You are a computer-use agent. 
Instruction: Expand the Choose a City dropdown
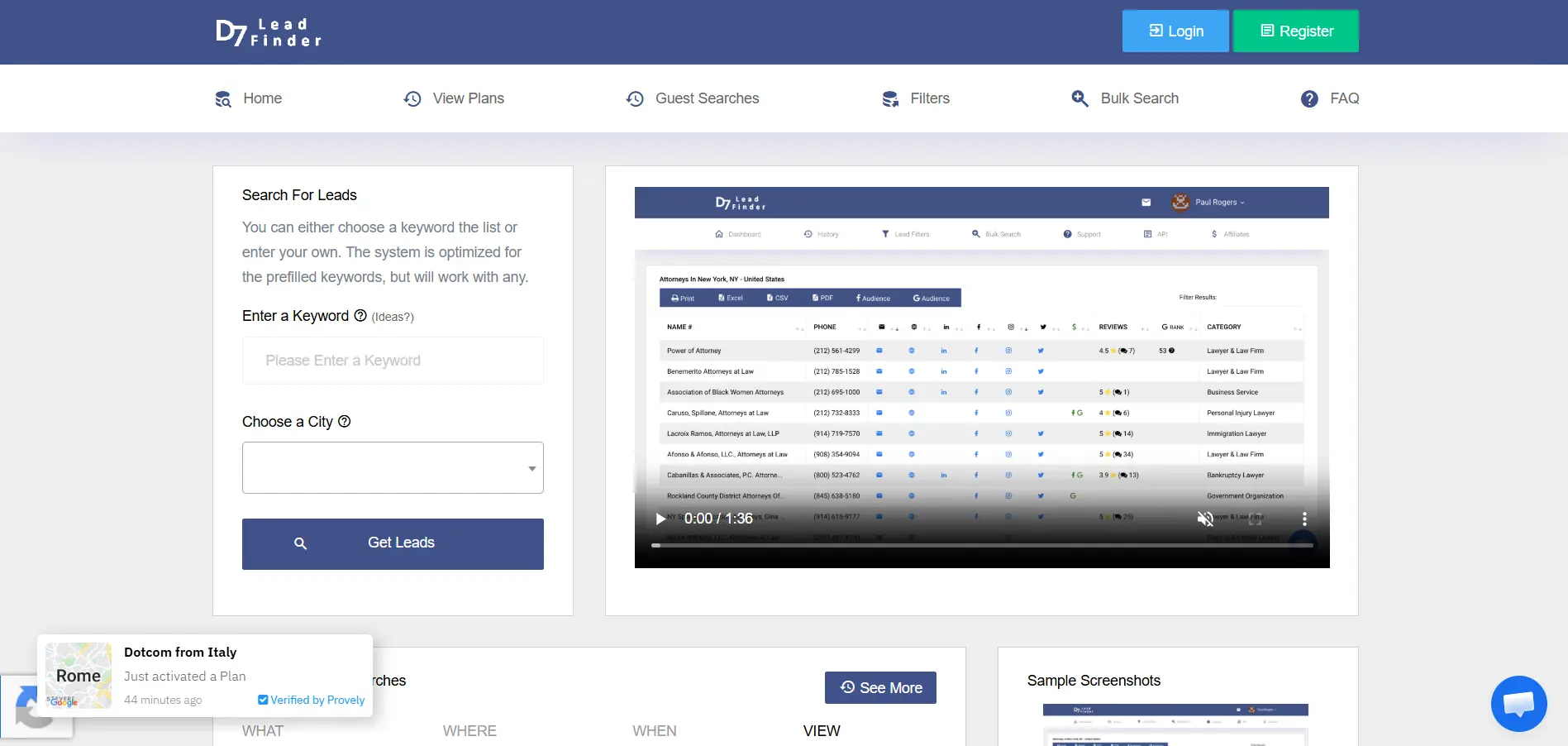[393, 468]
